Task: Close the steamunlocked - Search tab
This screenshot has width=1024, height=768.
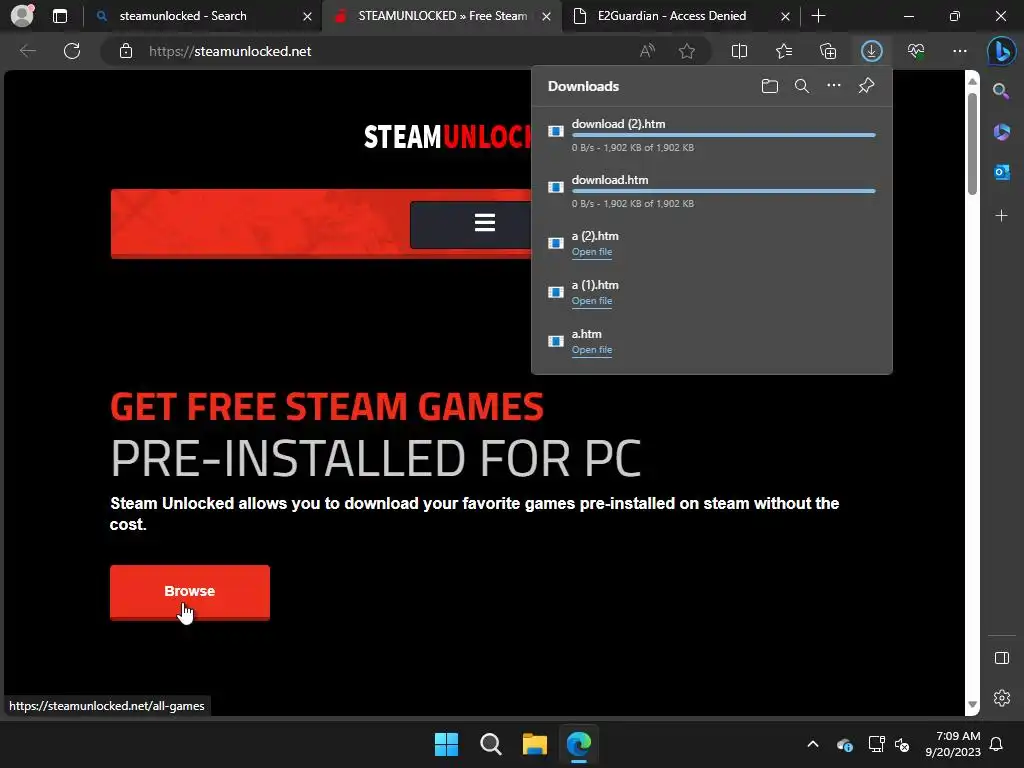Action: 308,16
